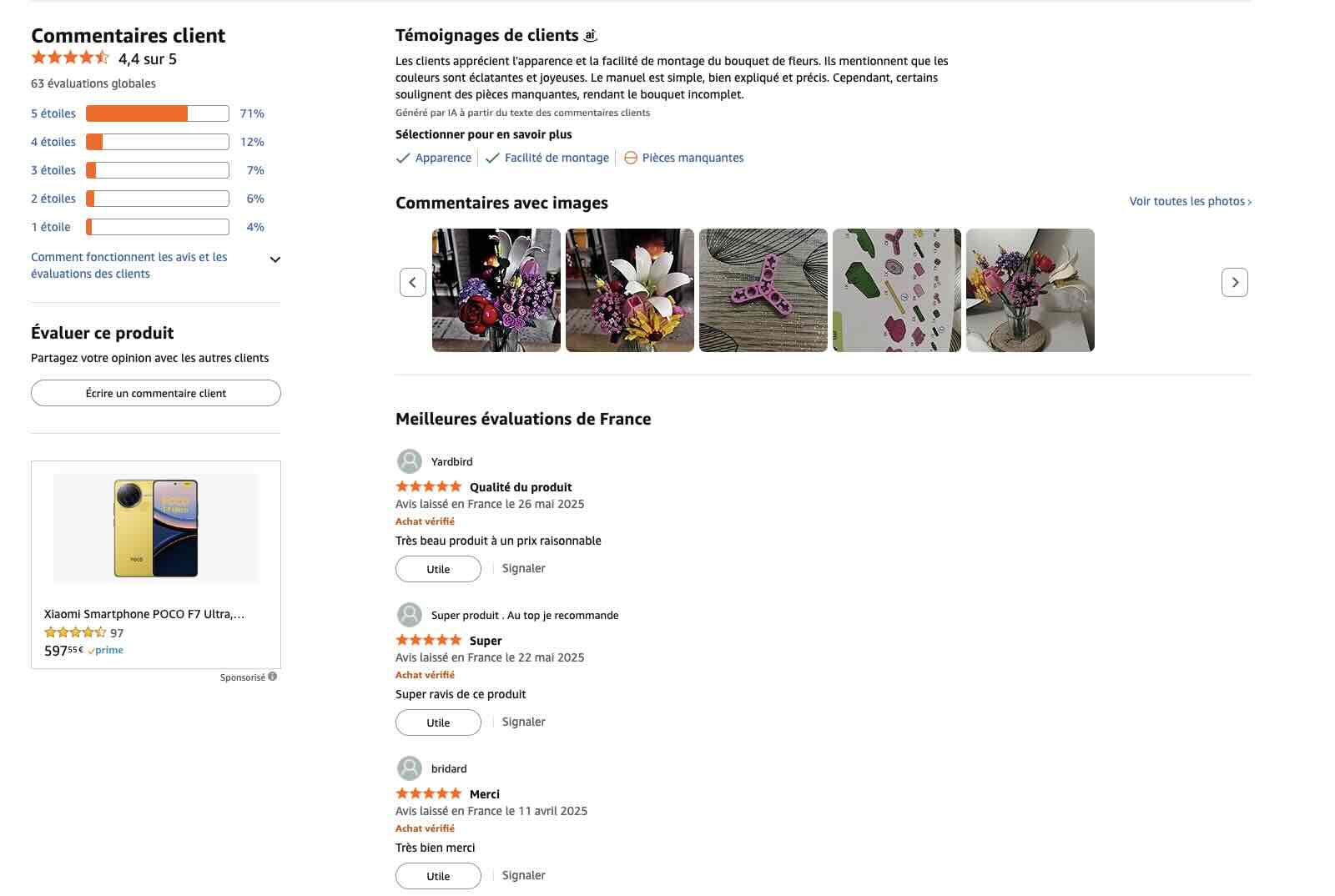The width and height of the screenshot is (1335, 896).
Task: Click Yardbird's profile avatar icon
Action: [409, 461]
